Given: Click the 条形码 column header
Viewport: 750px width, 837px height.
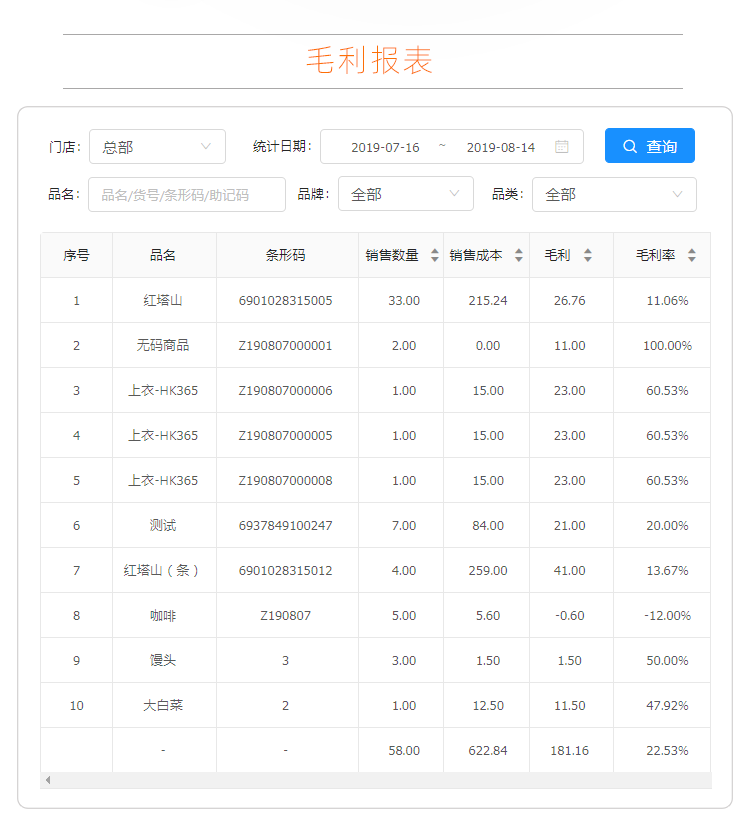Looking at the screenshot, I should tap(287, 255).
